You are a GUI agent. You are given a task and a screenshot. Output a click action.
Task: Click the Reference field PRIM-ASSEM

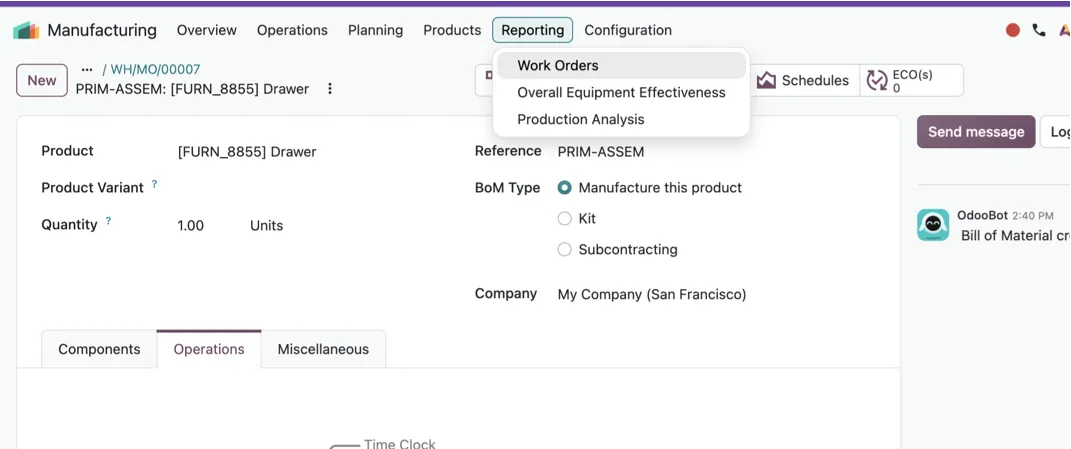pos(601,152)
